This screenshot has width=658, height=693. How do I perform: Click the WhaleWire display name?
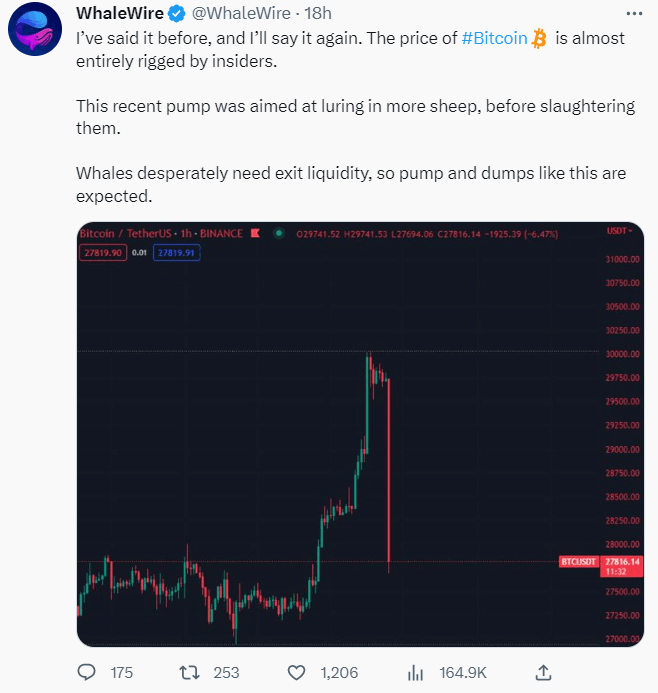click(x=120, y=13)
